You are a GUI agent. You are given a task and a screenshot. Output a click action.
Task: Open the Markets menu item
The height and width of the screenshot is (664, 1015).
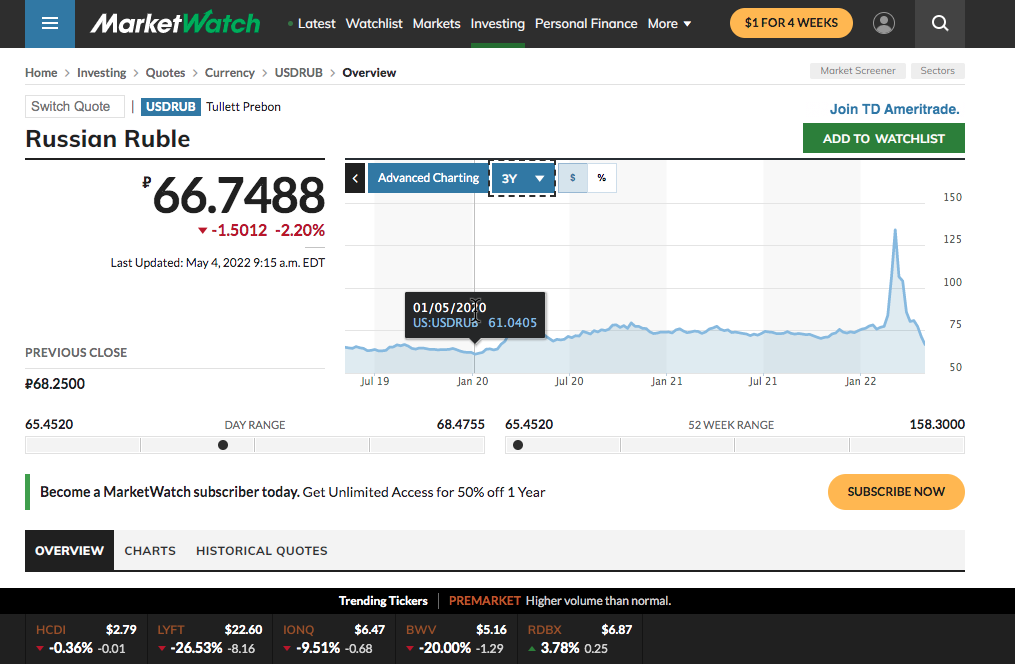tap(436, 24)
